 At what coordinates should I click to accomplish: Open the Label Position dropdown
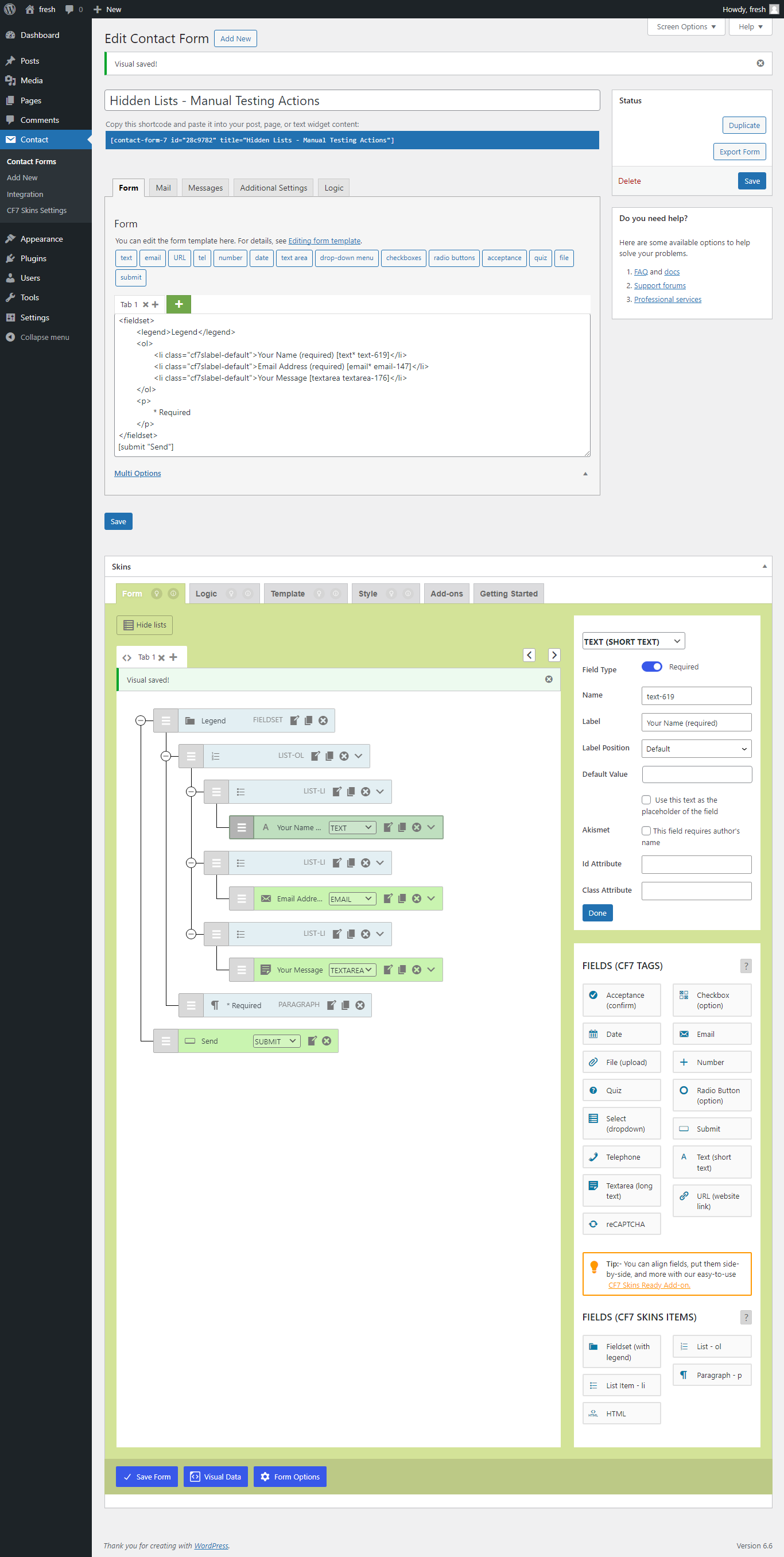pos(696,748)
